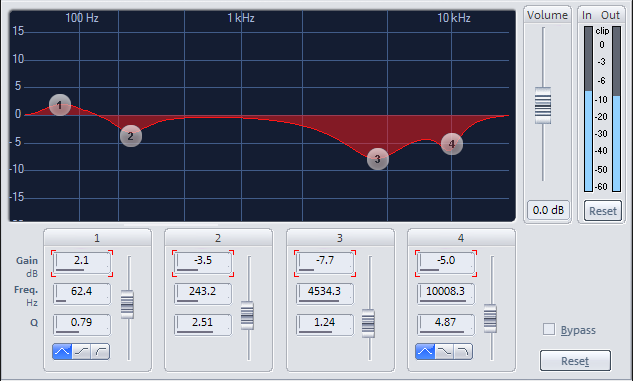Viewport: 633px width, 381px height.
Task: Click EQ node 2 on the graph
Action: click(x=131, y=136)
